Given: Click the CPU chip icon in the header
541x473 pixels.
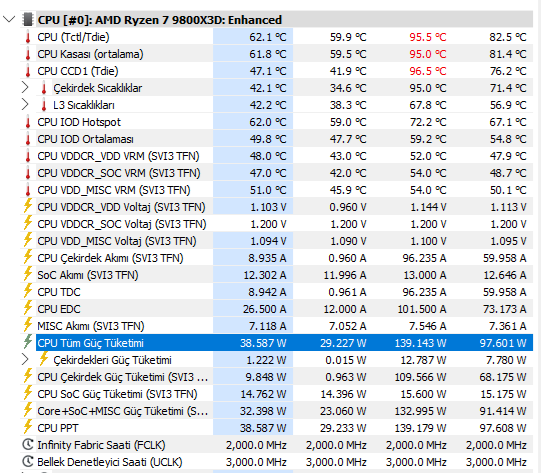Looking at the screenshot, I should (28, 19).
